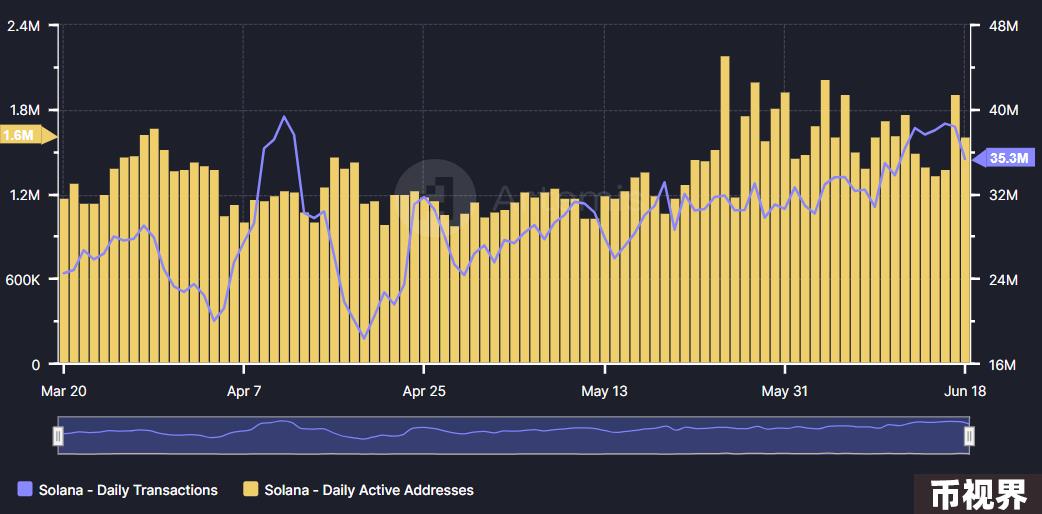Click the 600K left axis label
The height and width of the screenshot is (514, 1042).
point(23,279)
